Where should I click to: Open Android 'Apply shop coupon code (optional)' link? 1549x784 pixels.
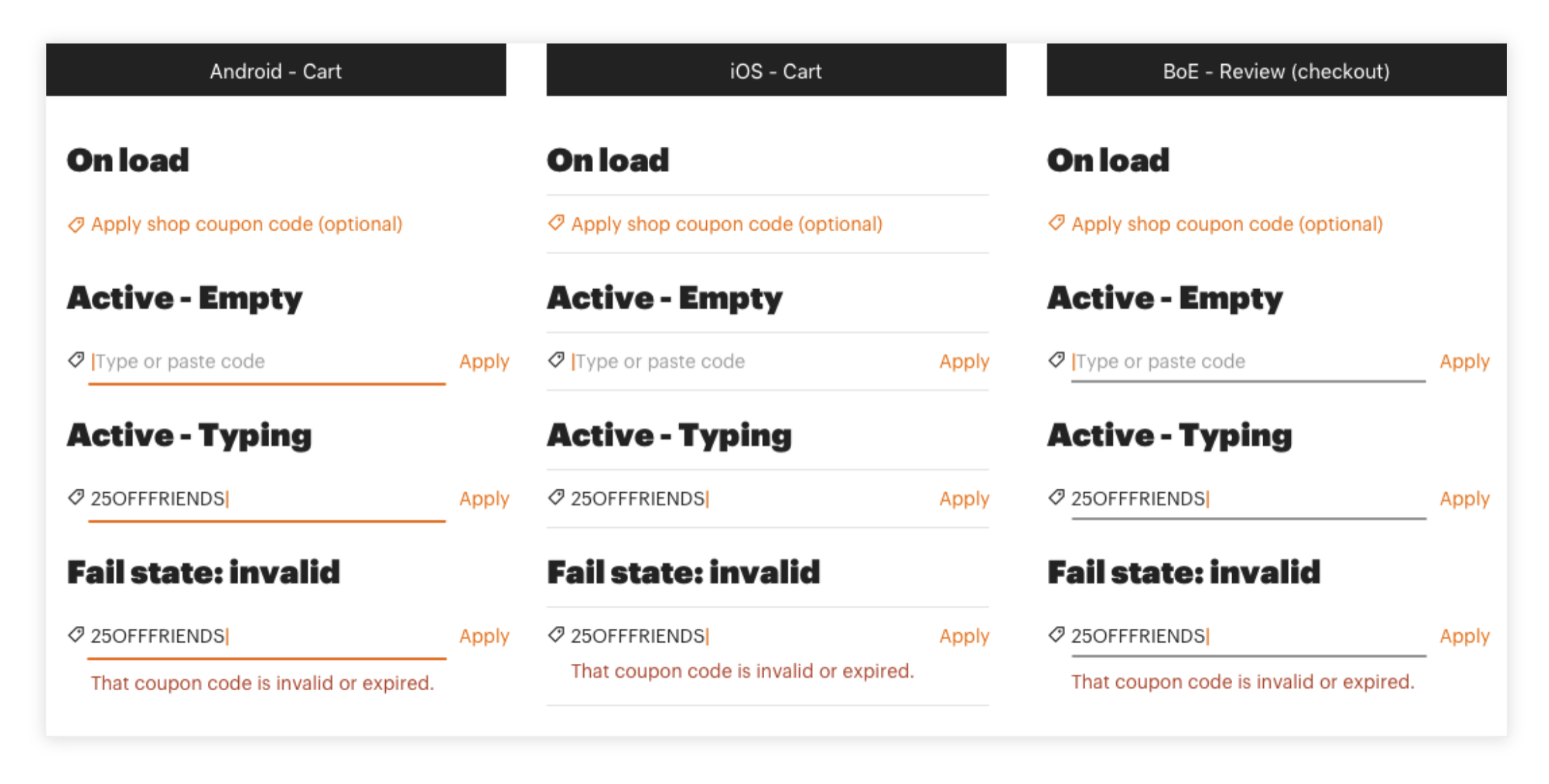point(246,224)
